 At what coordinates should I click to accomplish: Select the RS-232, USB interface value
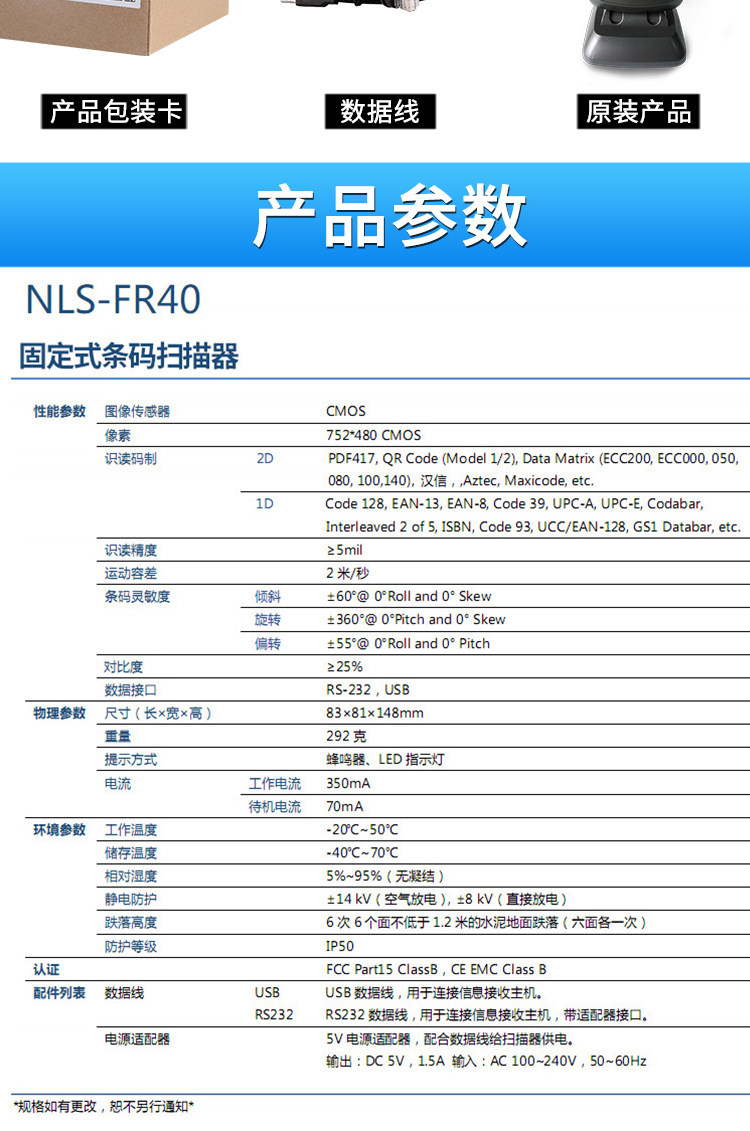tap(368, 690)
